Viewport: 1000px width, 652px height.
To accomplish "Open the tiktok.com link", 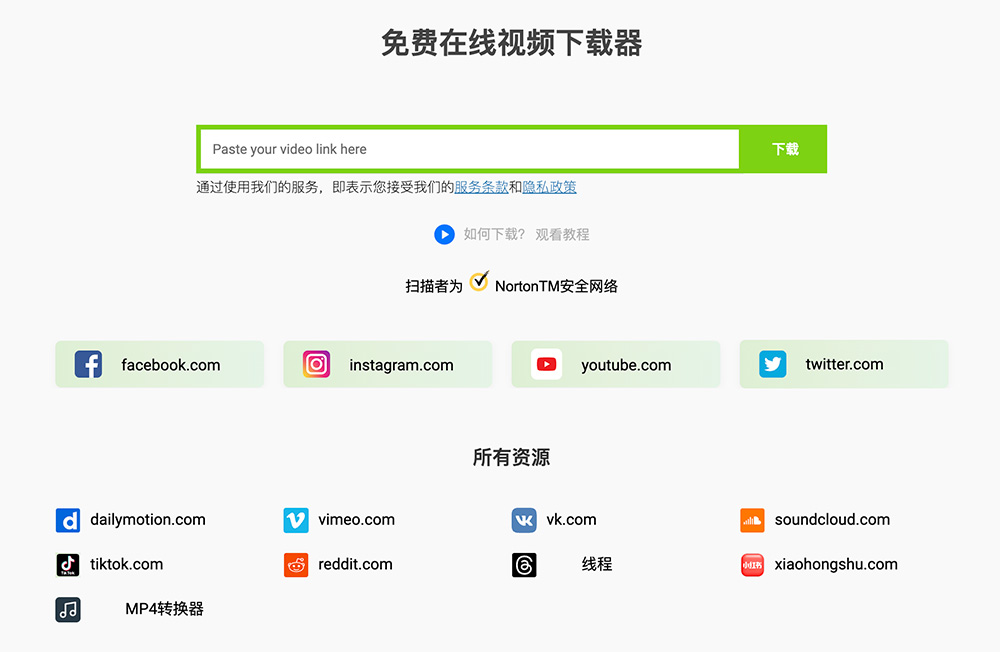I will point(126,564).
